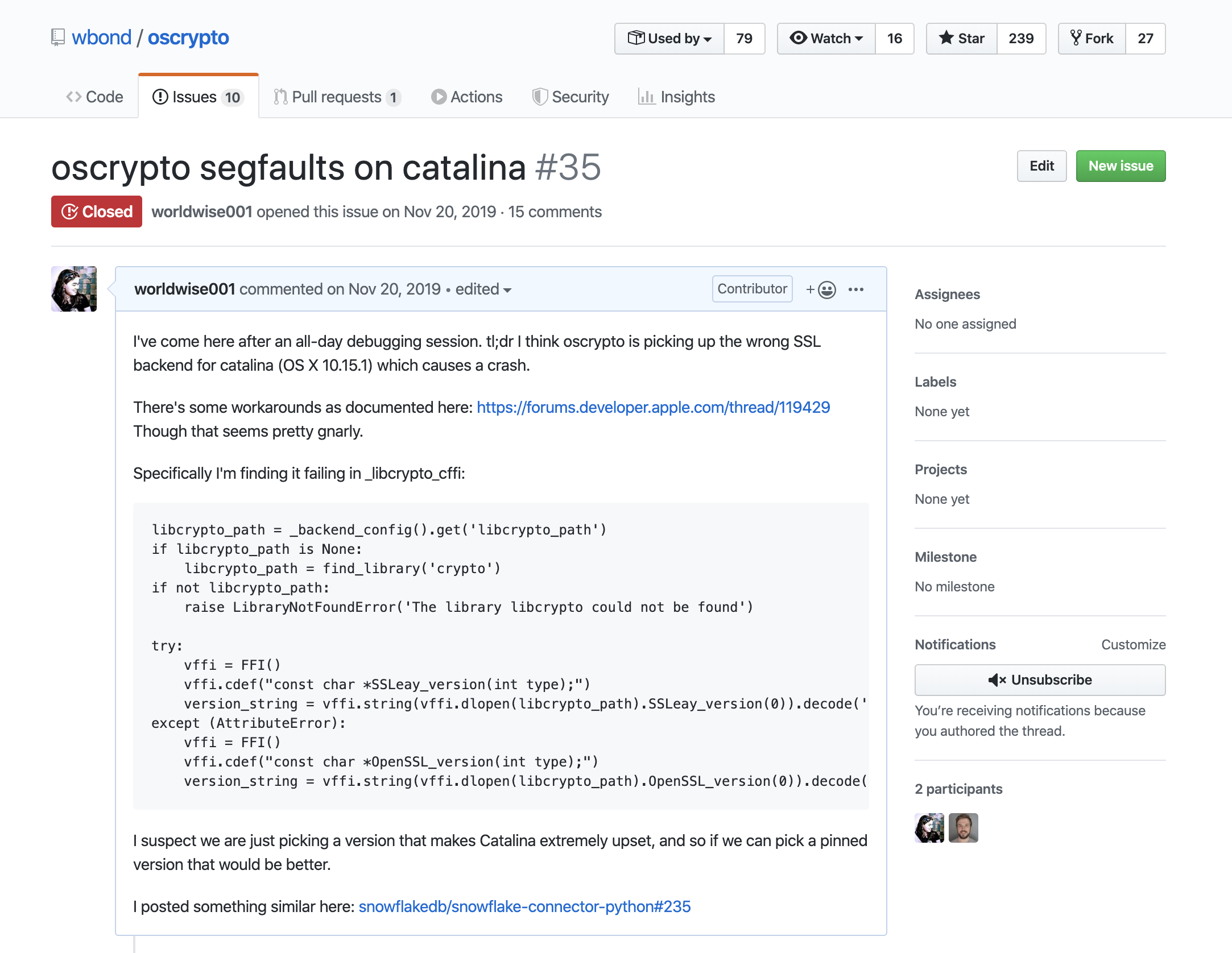Switch to the Insights tab
The height and width of the screenshot is (953, 1232).
(676, 97)
